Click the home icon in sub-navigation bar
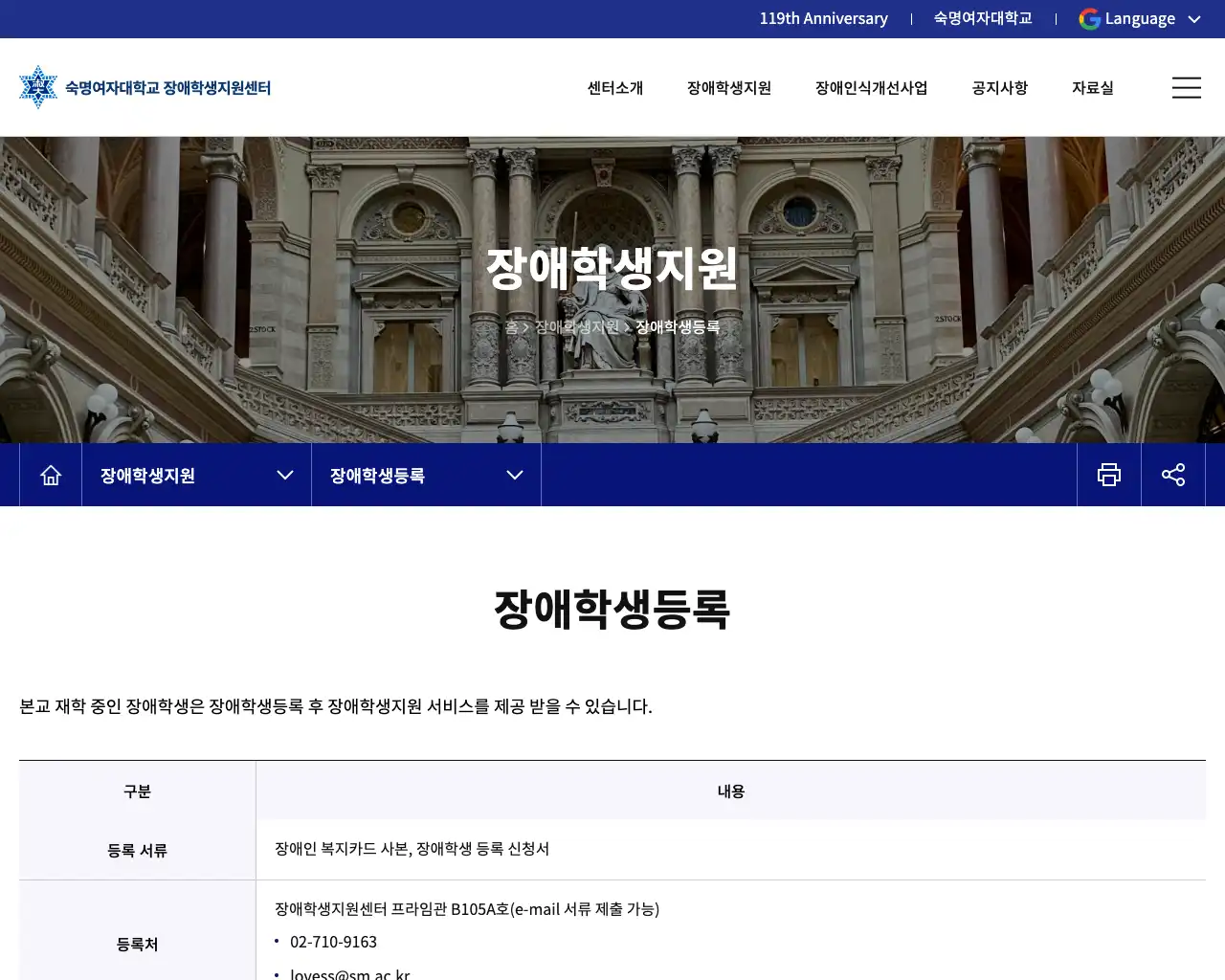This screenshot has width=1225, height=980. (51, 475)
